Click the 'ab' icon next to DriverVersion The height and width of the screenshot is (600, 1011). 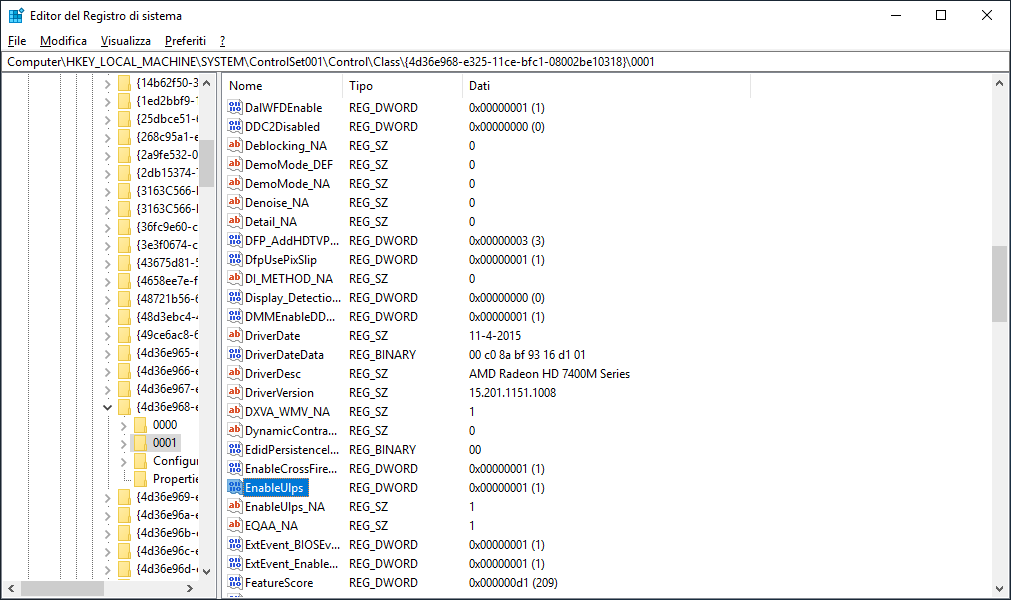tap(234, 392)
